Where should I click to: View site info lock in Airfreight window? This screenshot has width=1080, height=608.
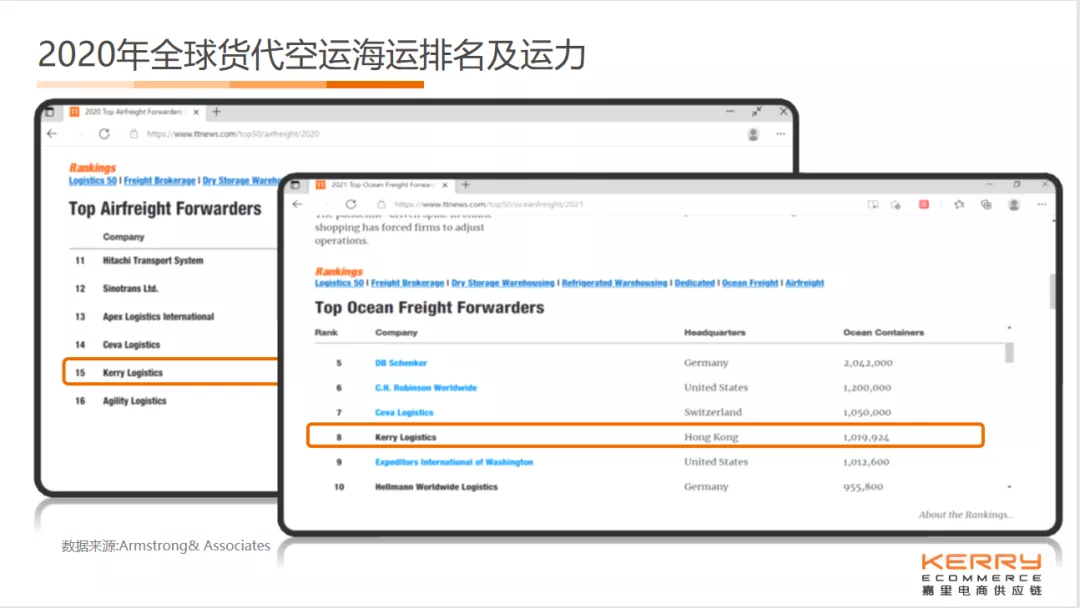pyautogui.click(x=134, y=134)
